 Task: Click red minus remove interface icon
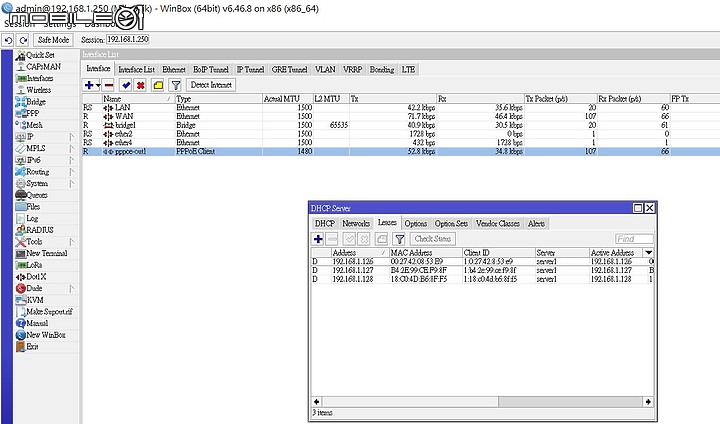tap(109, 85)
